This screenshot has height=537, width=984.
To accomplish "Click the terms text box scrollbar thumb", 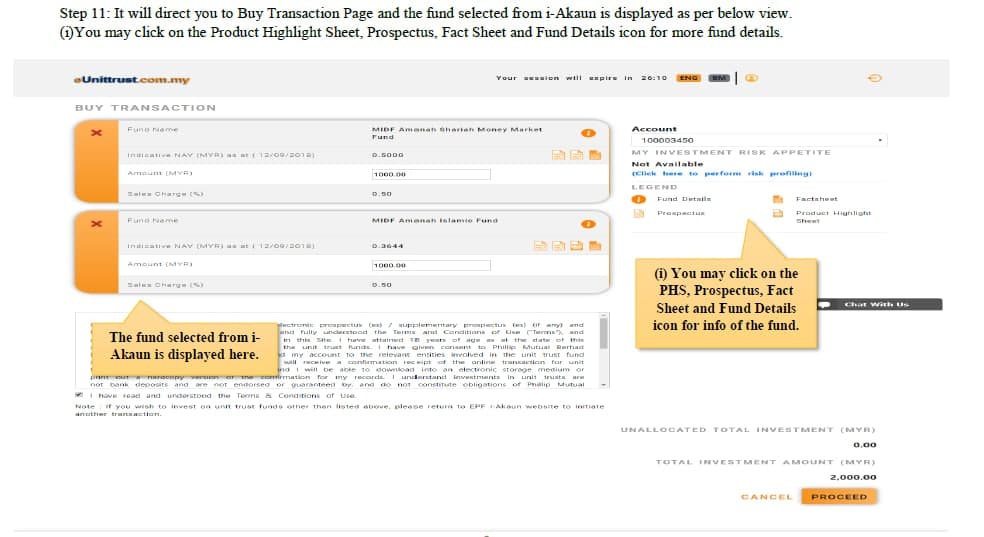I will (x=604, y=332).
